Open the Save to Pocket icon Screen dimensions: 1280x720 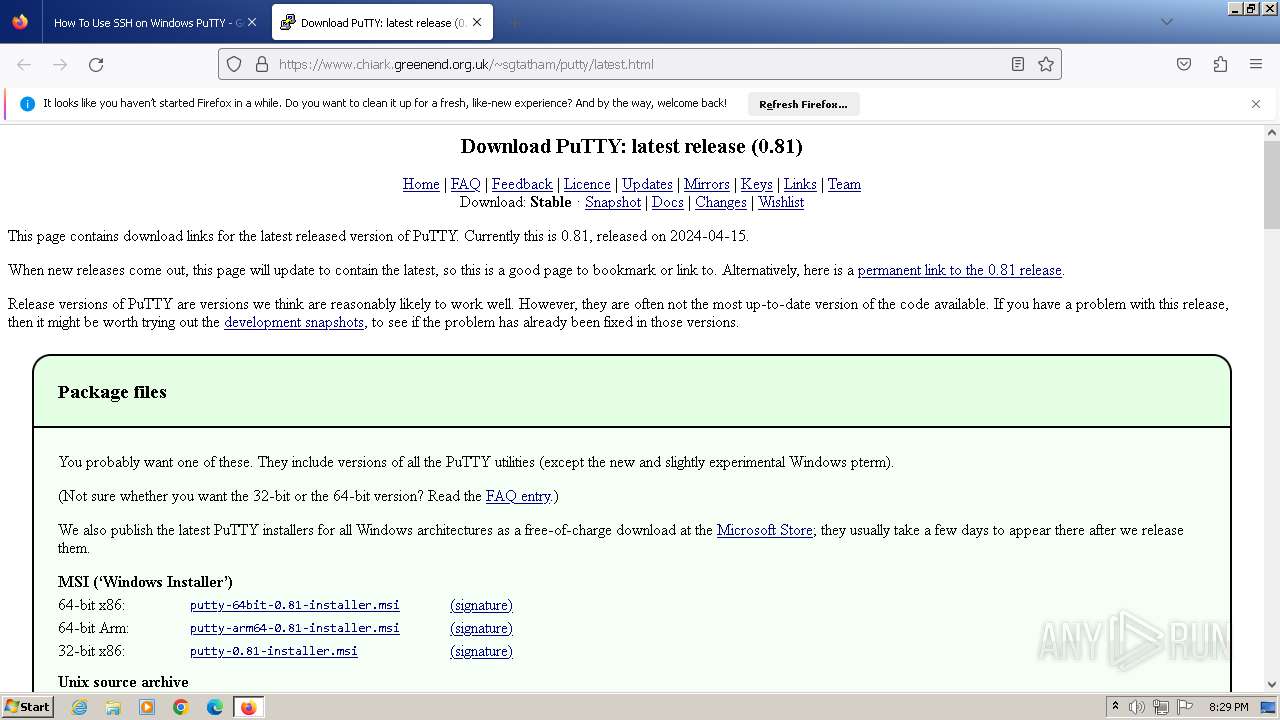(x=1184, y=64)
